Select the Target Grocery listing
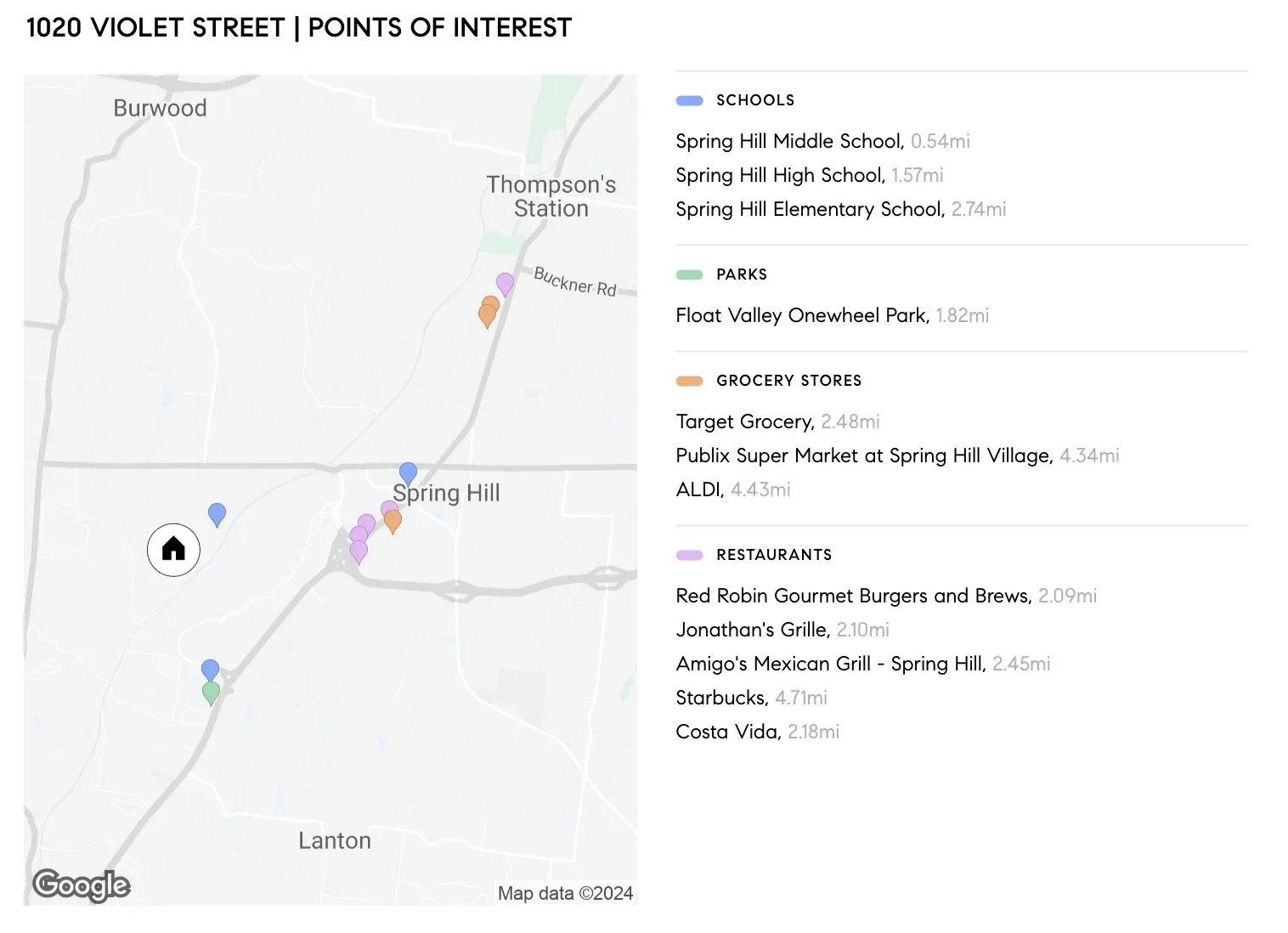1288x933 pixels. coord(744,421)
